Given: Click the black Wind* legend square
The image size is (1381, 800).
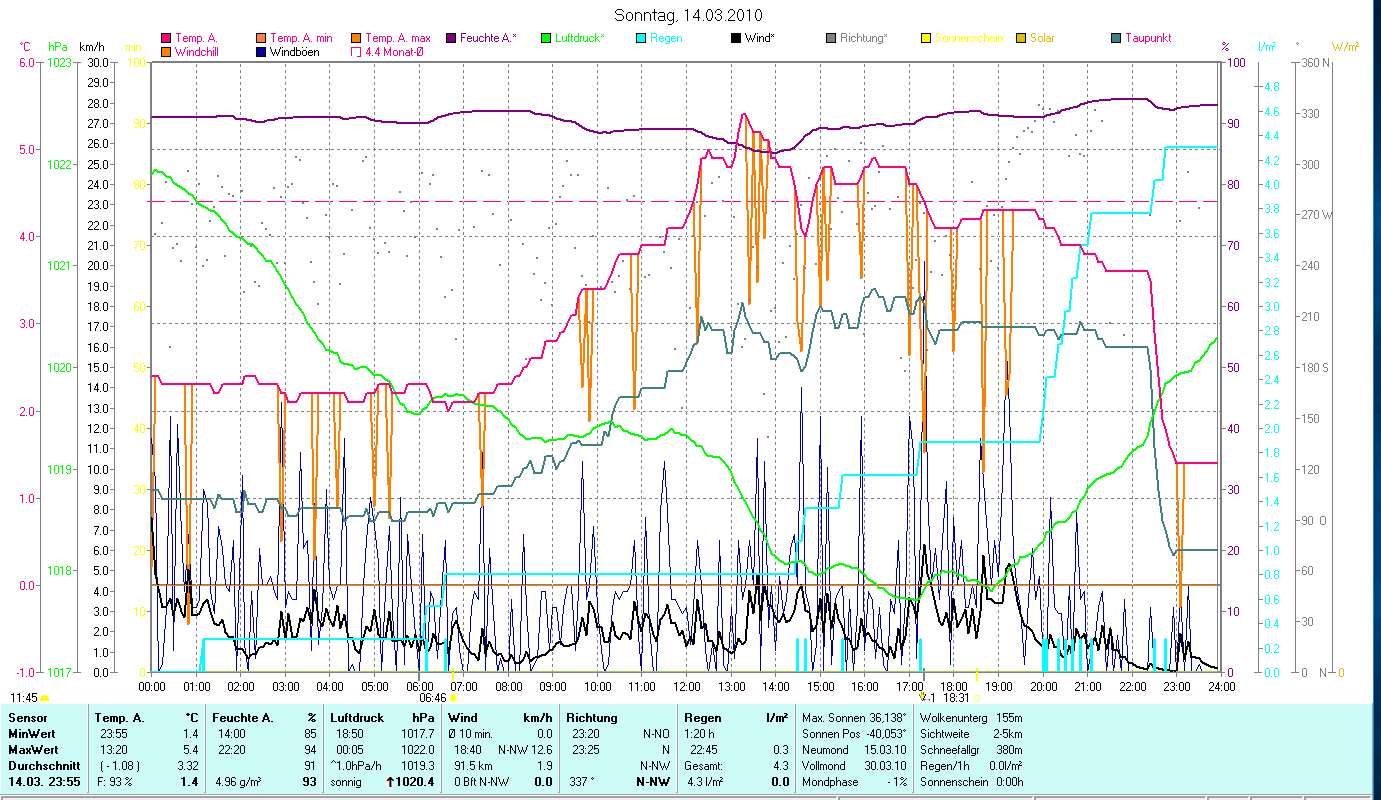Looking at the screenshot, I should 735,38.
